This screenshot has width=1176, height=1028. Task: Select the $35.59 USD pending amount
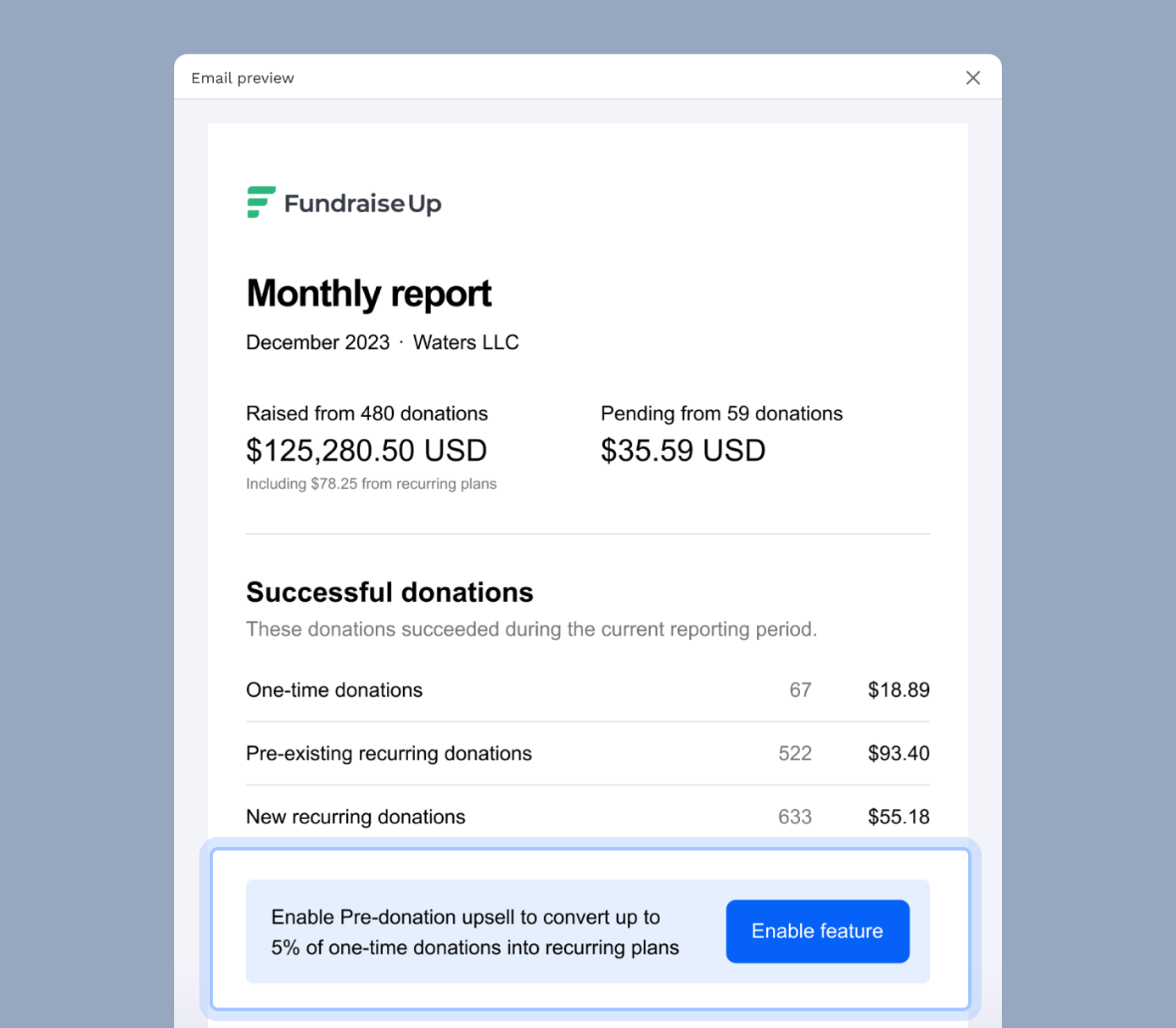tap(683, 451)
